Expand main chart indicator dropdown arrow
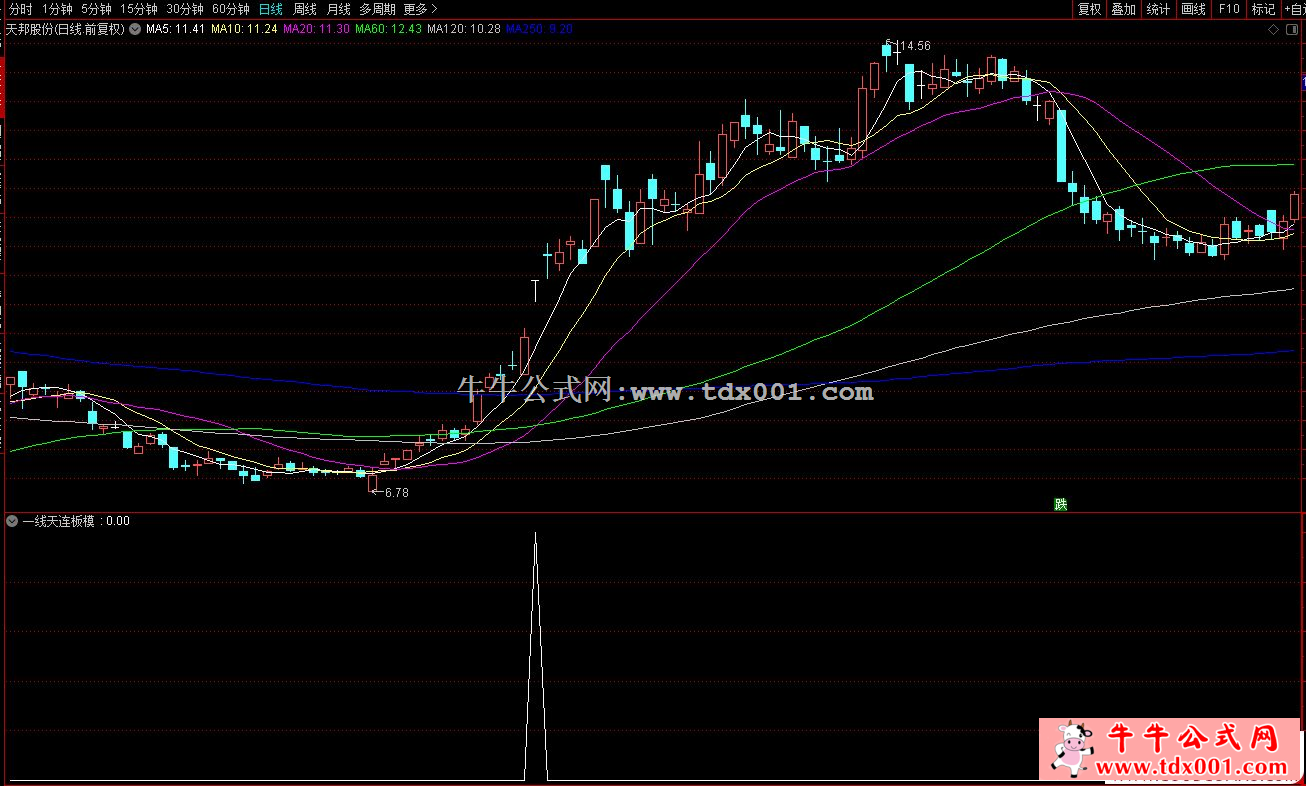 (x=135, y=29)
